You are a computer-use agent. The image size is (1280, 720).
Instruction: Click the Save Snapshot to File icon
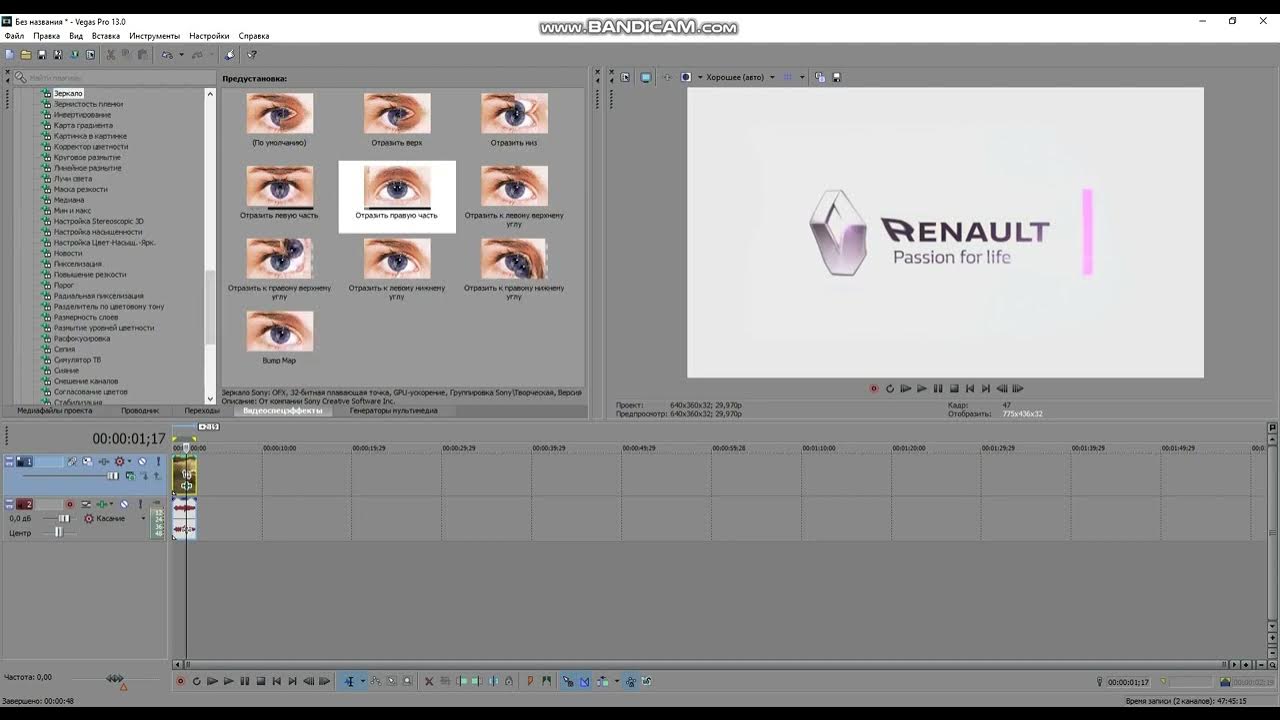836,77
